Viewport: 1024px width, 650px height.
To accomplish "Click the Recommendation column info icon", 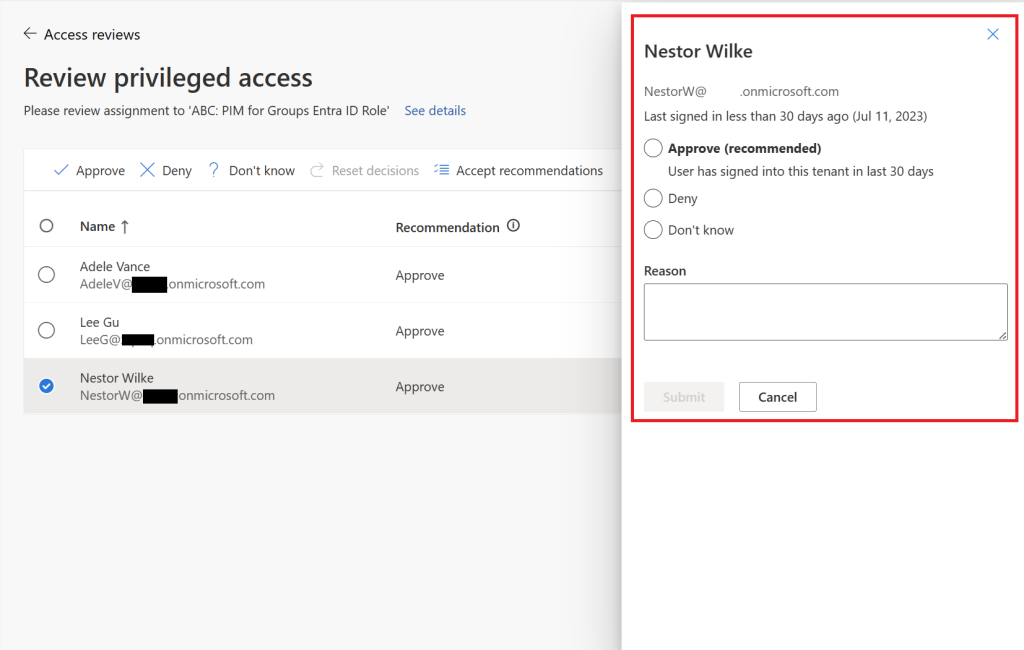I will coord(513,226).
